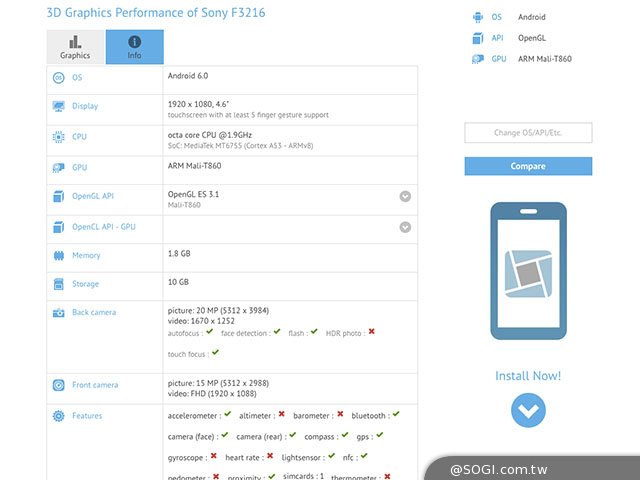Click the Storage icon
640x480 pixels.
point(58,284)
